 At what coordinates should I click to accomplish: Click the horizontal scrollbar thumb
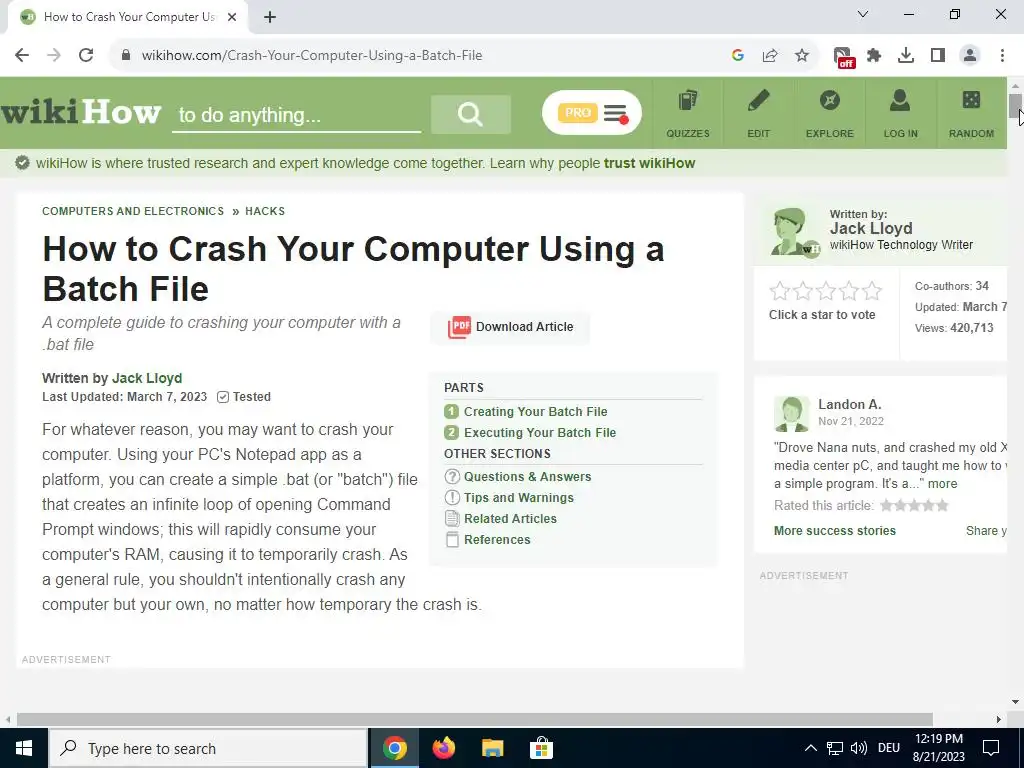pyautogui.click(x=475, y=719)
